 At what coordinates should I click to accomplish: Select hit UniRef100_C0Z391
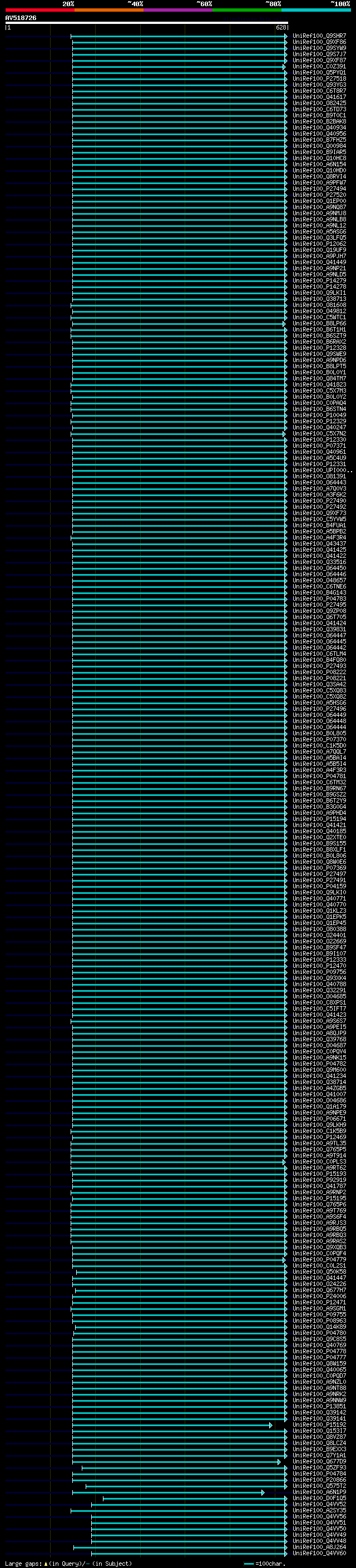click(319, 66)
